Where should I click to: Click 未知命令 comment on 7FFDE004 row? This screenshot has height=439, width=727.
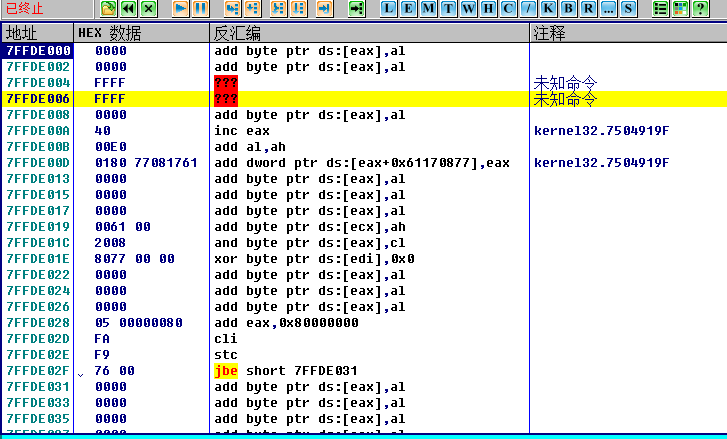565,83
